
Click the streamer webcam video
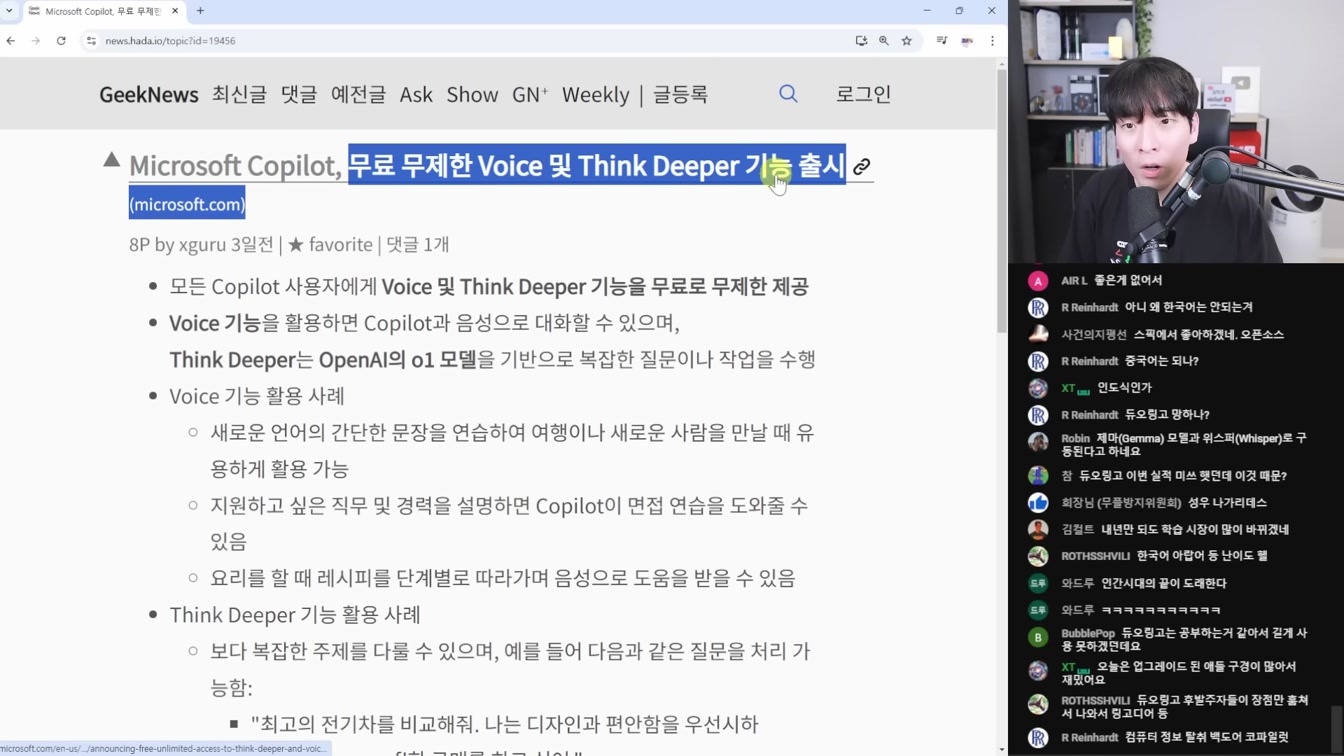(x=1176, y=131)
